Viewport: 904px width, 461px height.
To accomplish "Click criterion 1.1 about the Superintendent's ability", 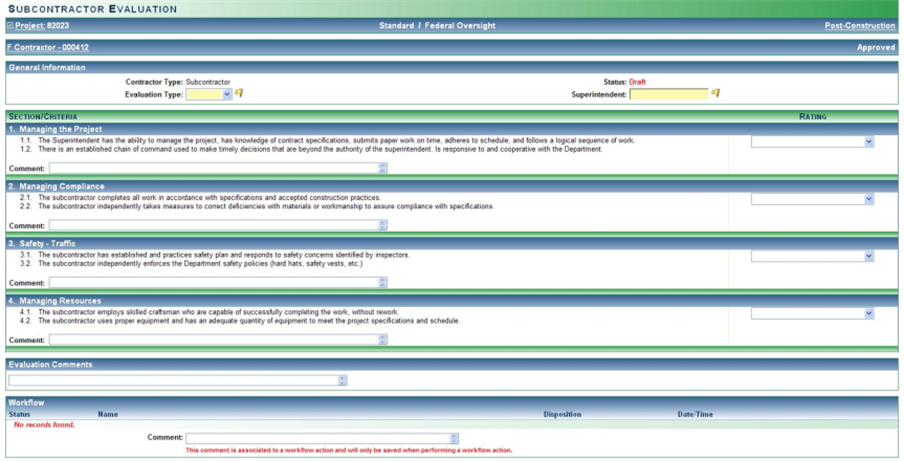I will [327, 141].
